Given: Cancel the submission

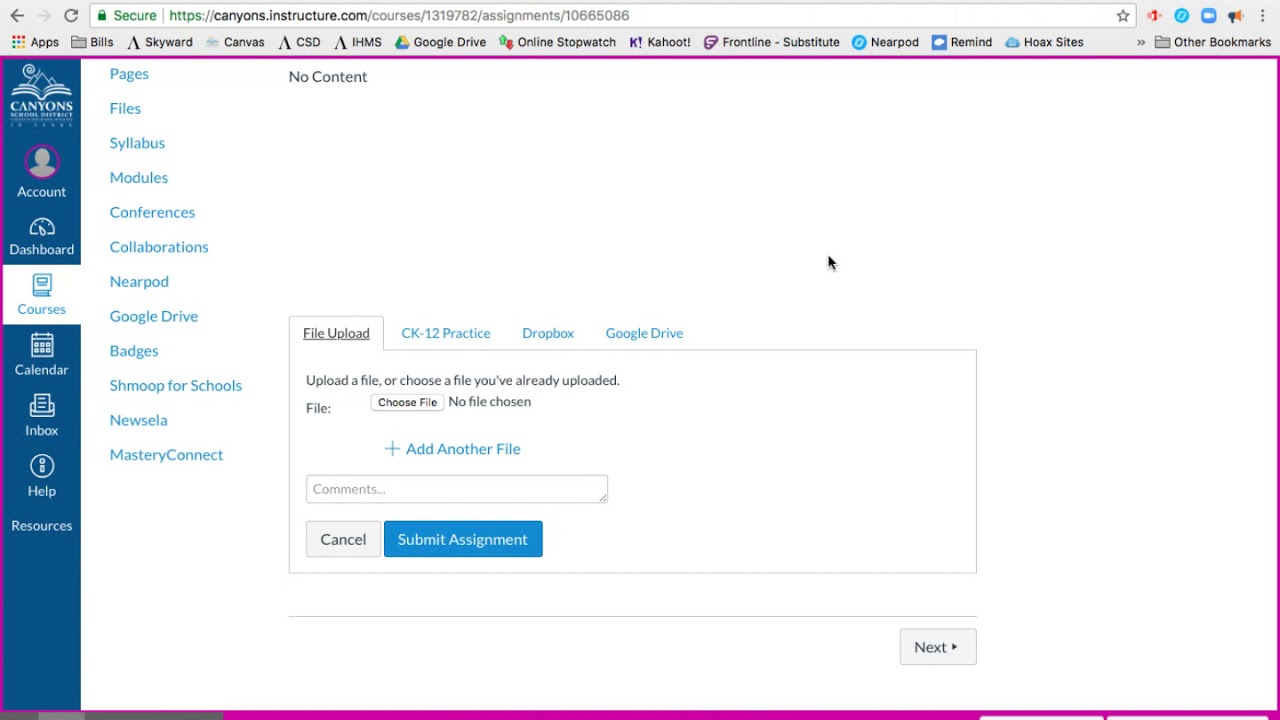Looking at the screenshot, I should (x=343, y=539).
